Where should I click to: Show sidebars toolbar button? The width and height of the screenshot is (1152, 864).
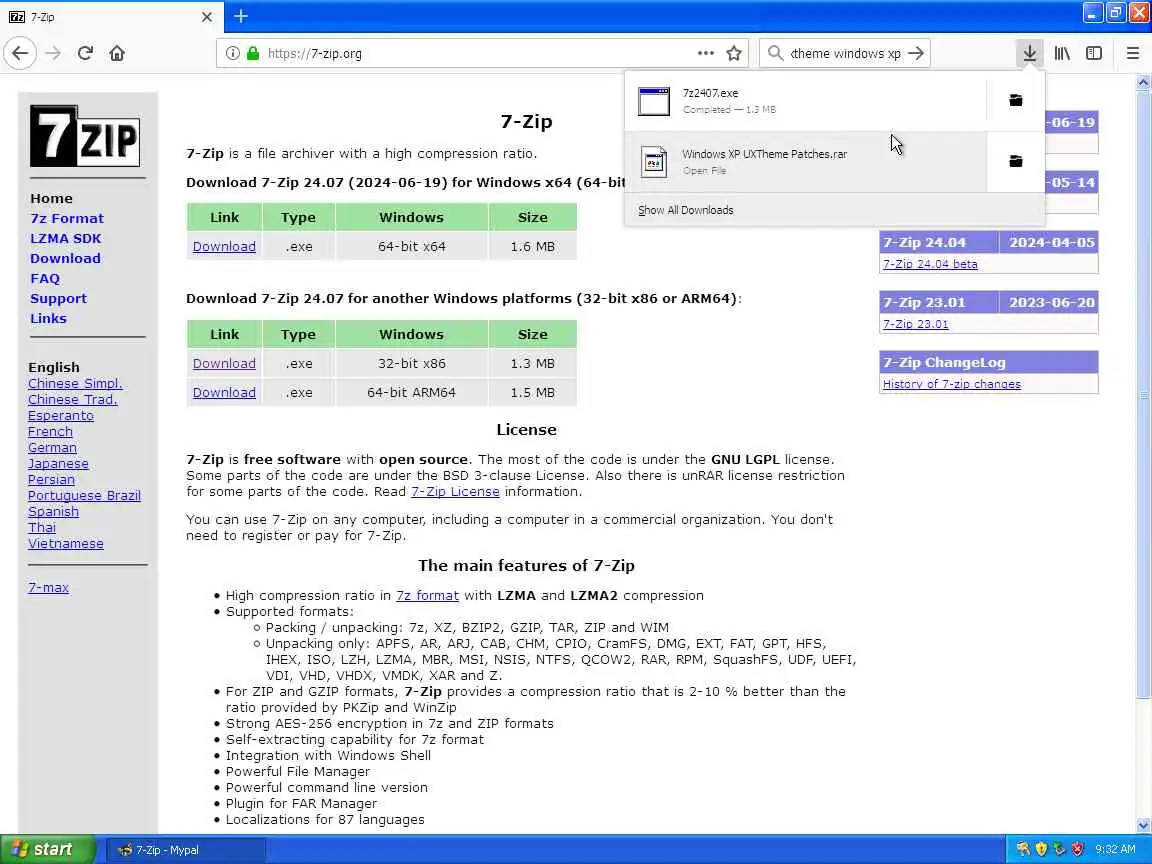coord(1094,53)
